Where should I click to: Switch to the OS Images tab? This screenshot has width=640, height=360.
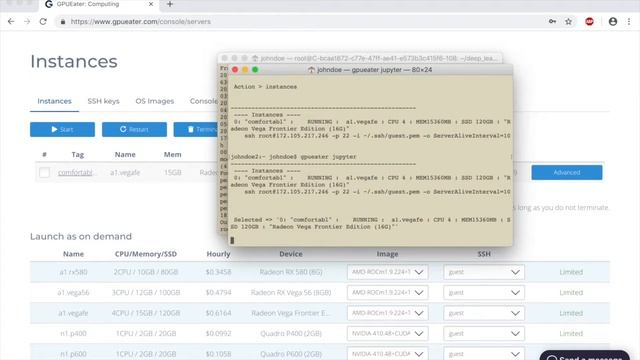155,101
